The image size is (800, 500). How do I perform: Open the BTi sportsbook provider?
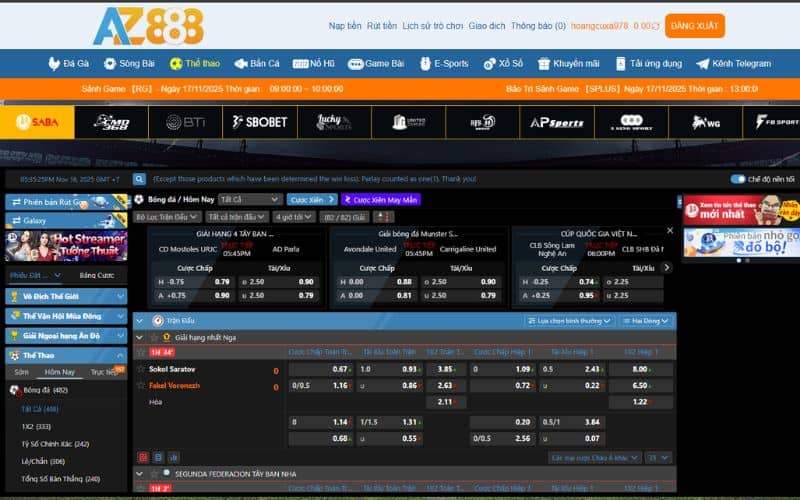(185, 122)
